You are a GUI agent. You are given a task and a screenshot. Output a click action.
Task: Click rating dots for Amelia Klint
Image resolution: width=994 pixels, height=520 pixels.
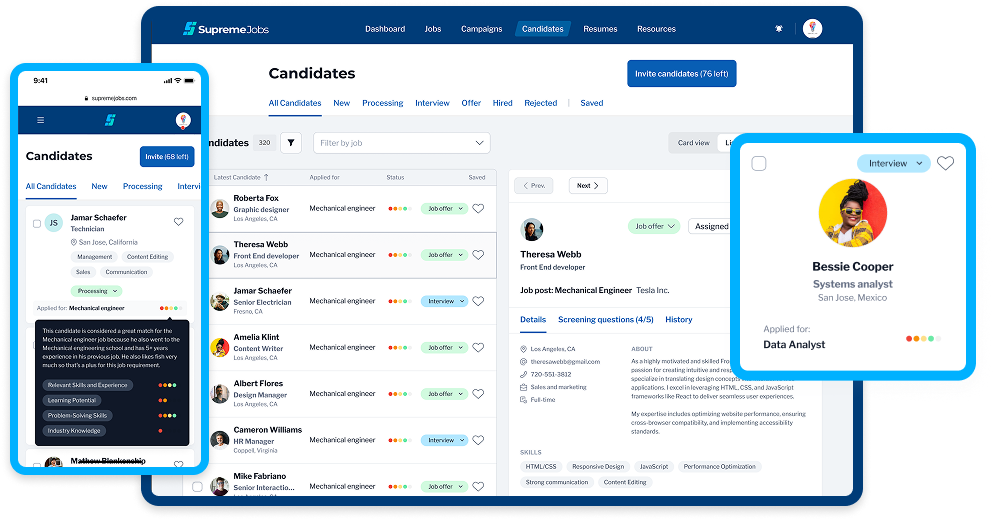(x=398, y=348)
